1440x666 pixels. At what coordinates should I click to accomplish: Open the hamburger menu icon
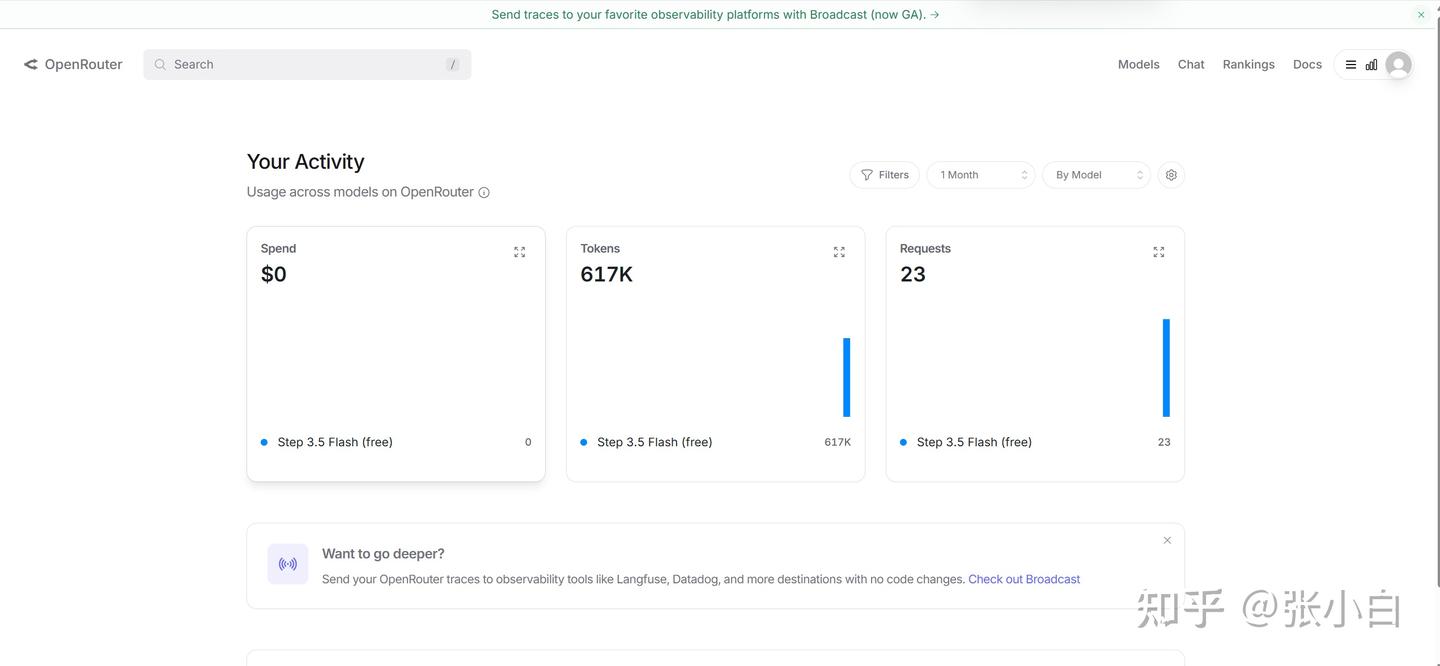(1351, 65)
